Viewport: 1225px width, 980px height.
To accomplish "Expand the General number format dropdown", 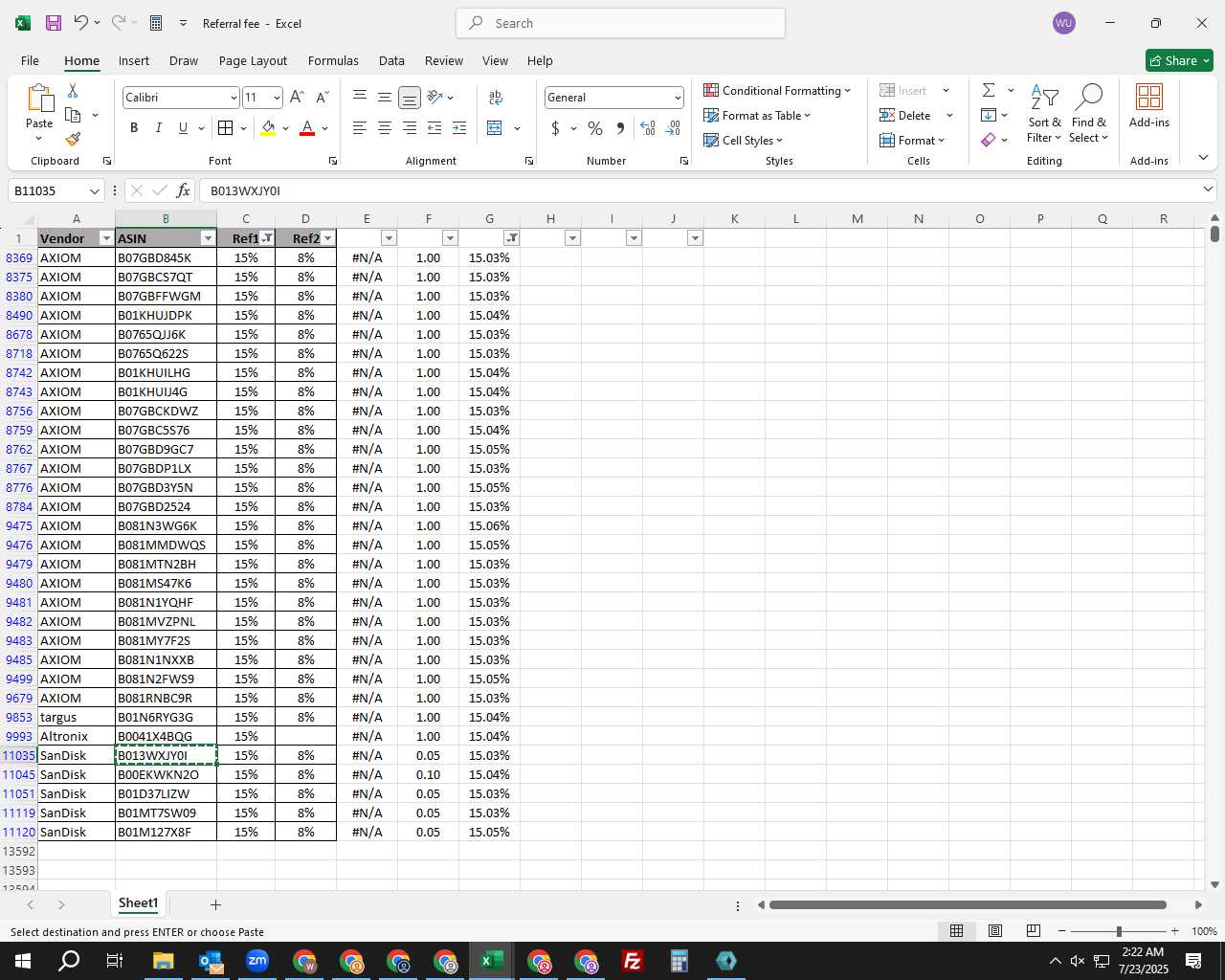I will 678,98.
